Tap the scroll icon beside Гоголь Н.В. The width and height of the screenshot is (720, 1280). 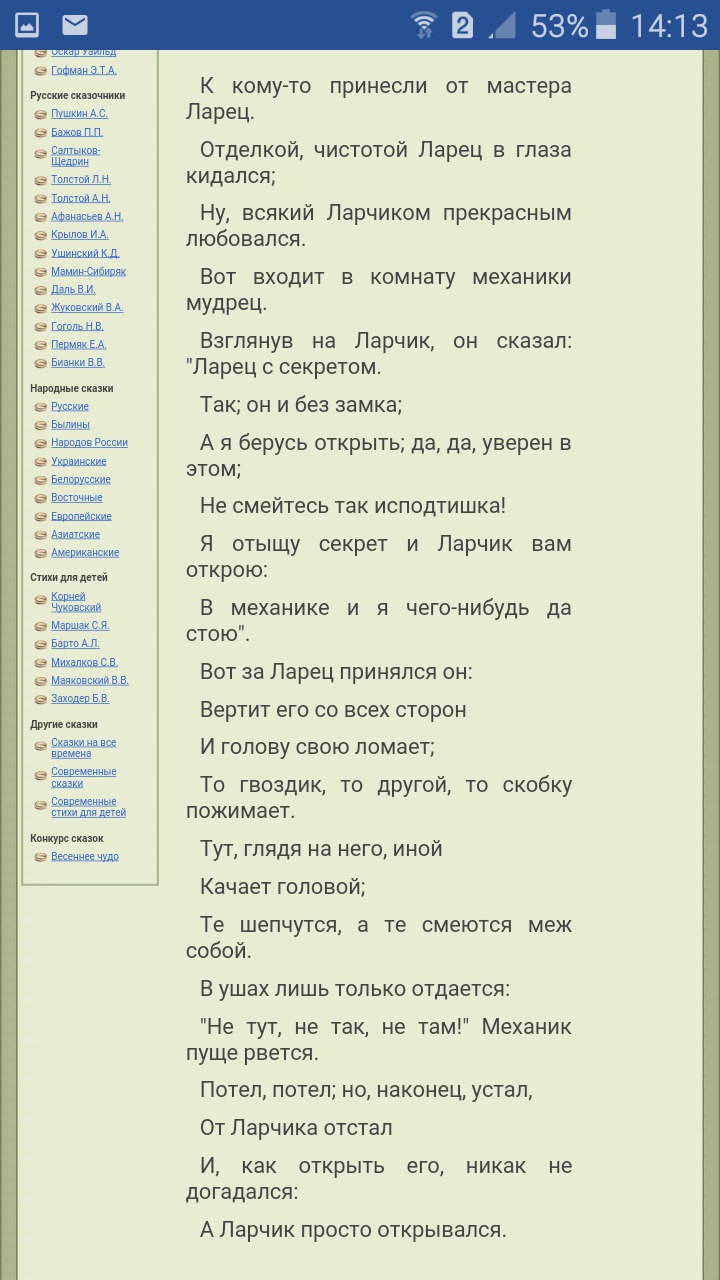tap(40, 327)
